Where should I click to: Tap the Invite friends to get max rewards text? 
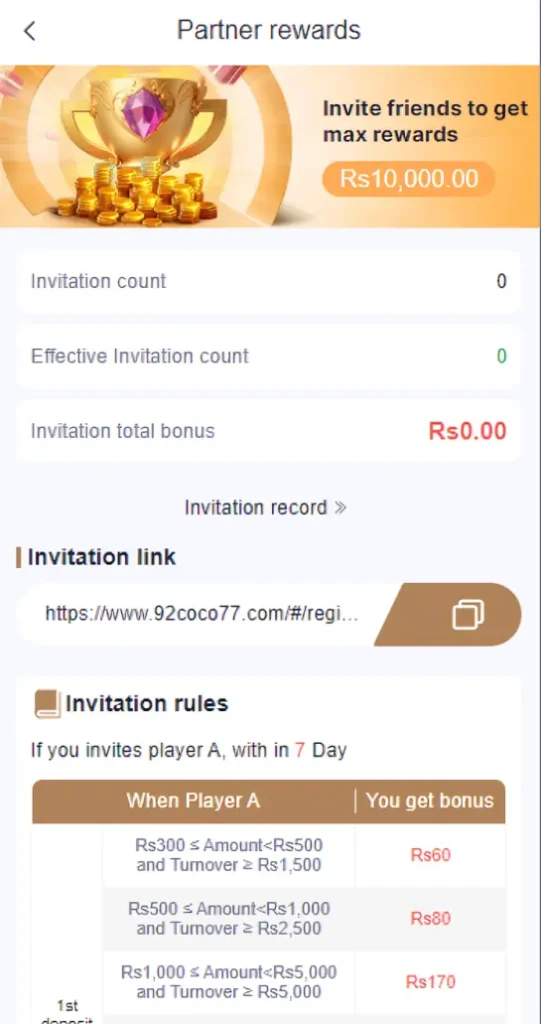[x=425, y=121]
